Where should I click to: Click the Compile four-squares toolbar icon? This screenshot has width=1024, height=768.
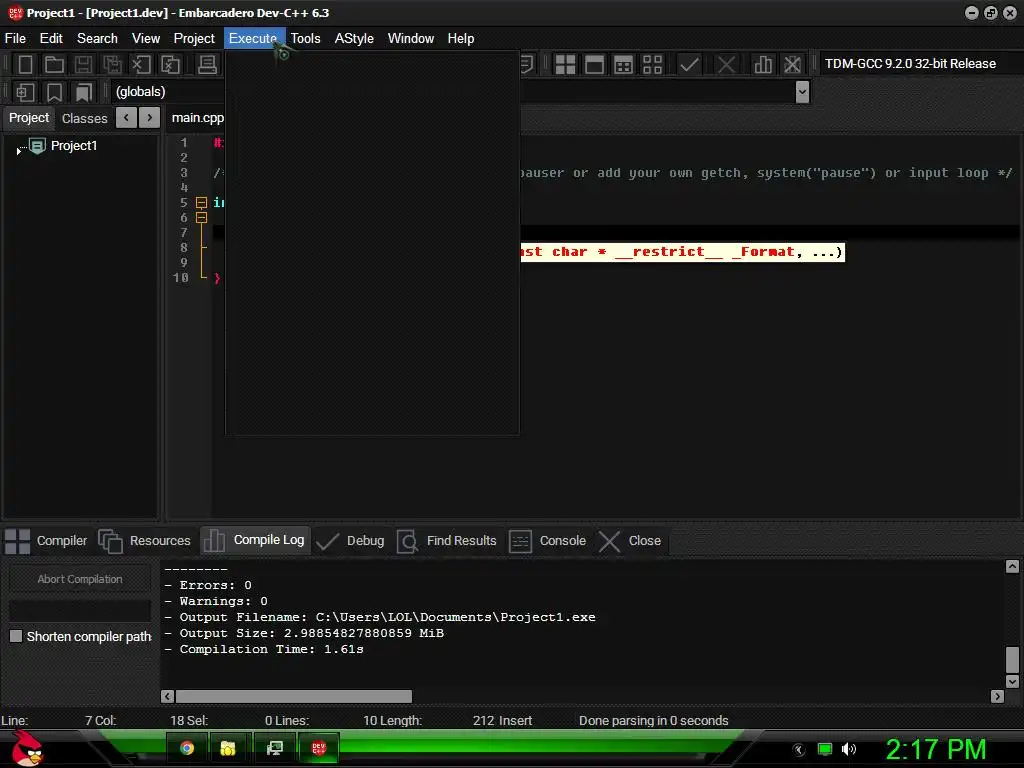point(565,65)
